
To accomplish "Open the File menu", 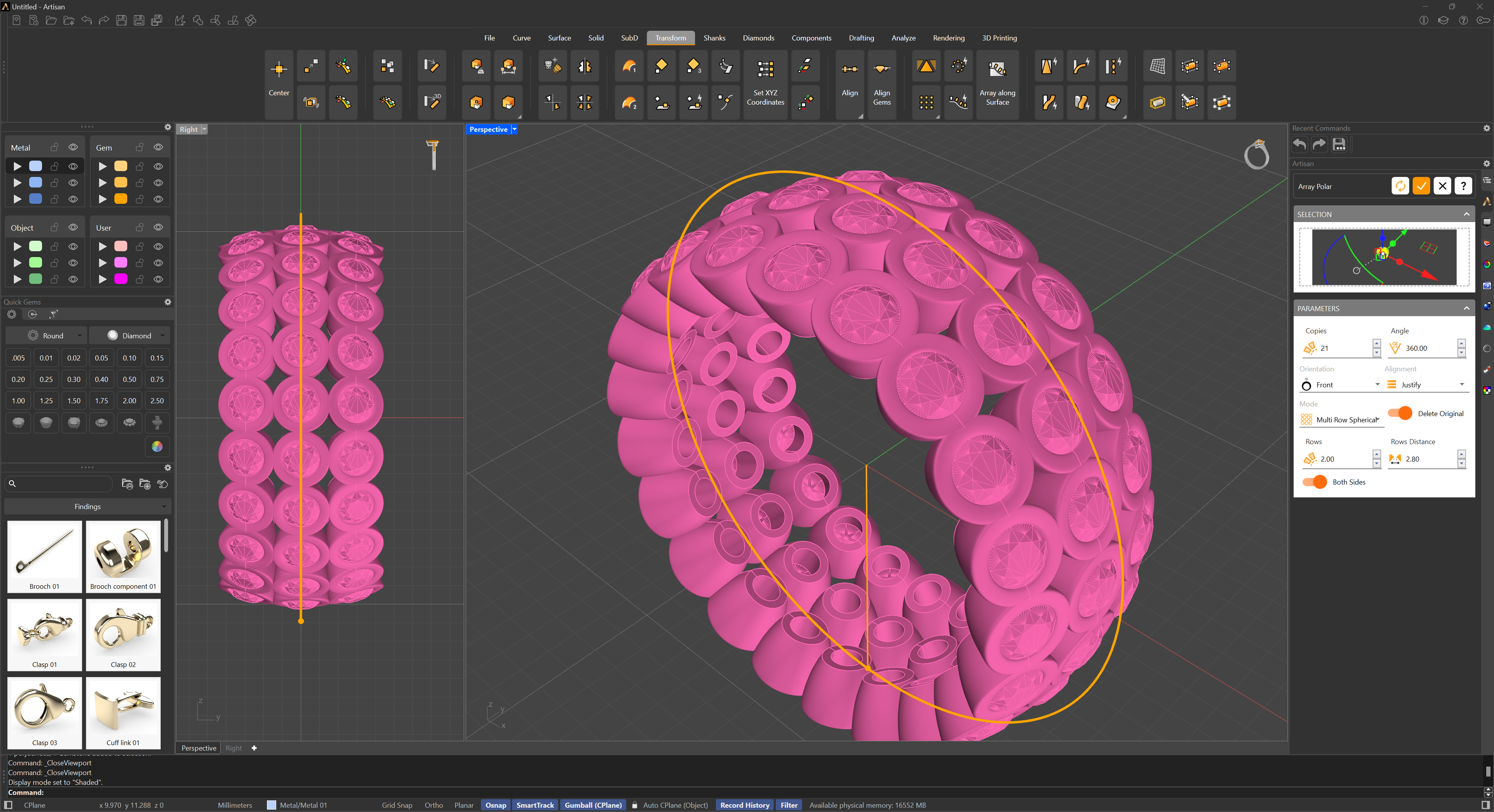I will pos(489,38).
